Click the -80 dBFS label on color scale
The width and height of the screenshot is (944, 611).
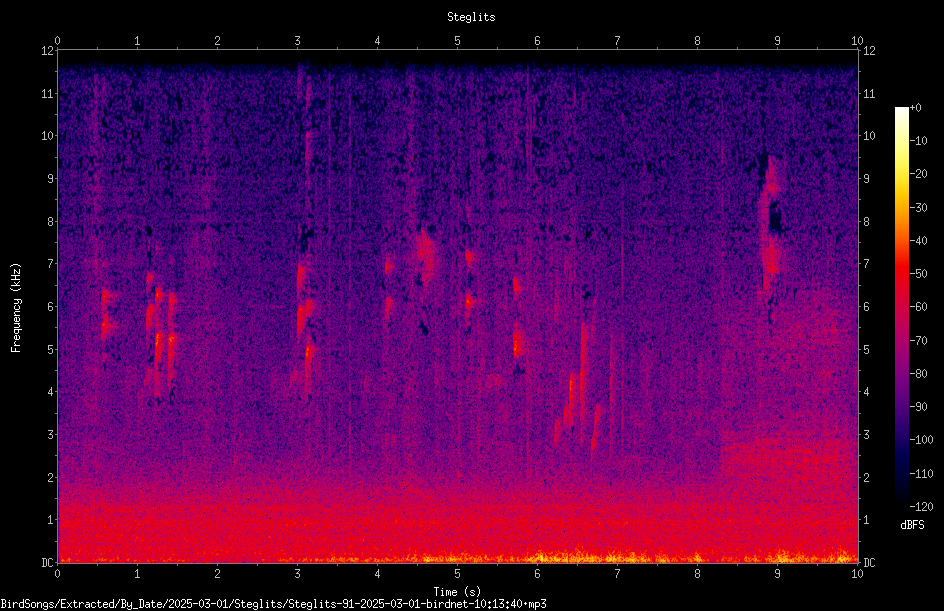tap(918, 374)
